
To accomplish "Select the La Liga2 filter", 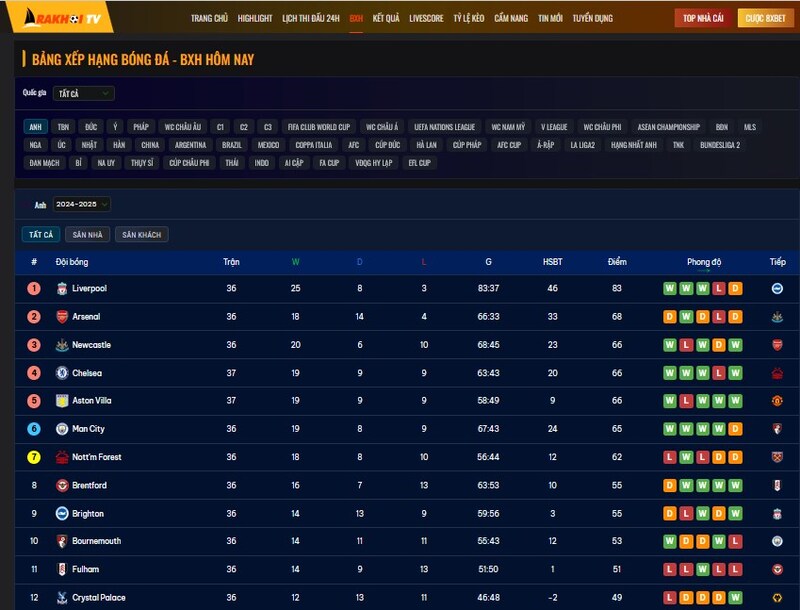I will (583, 145).
